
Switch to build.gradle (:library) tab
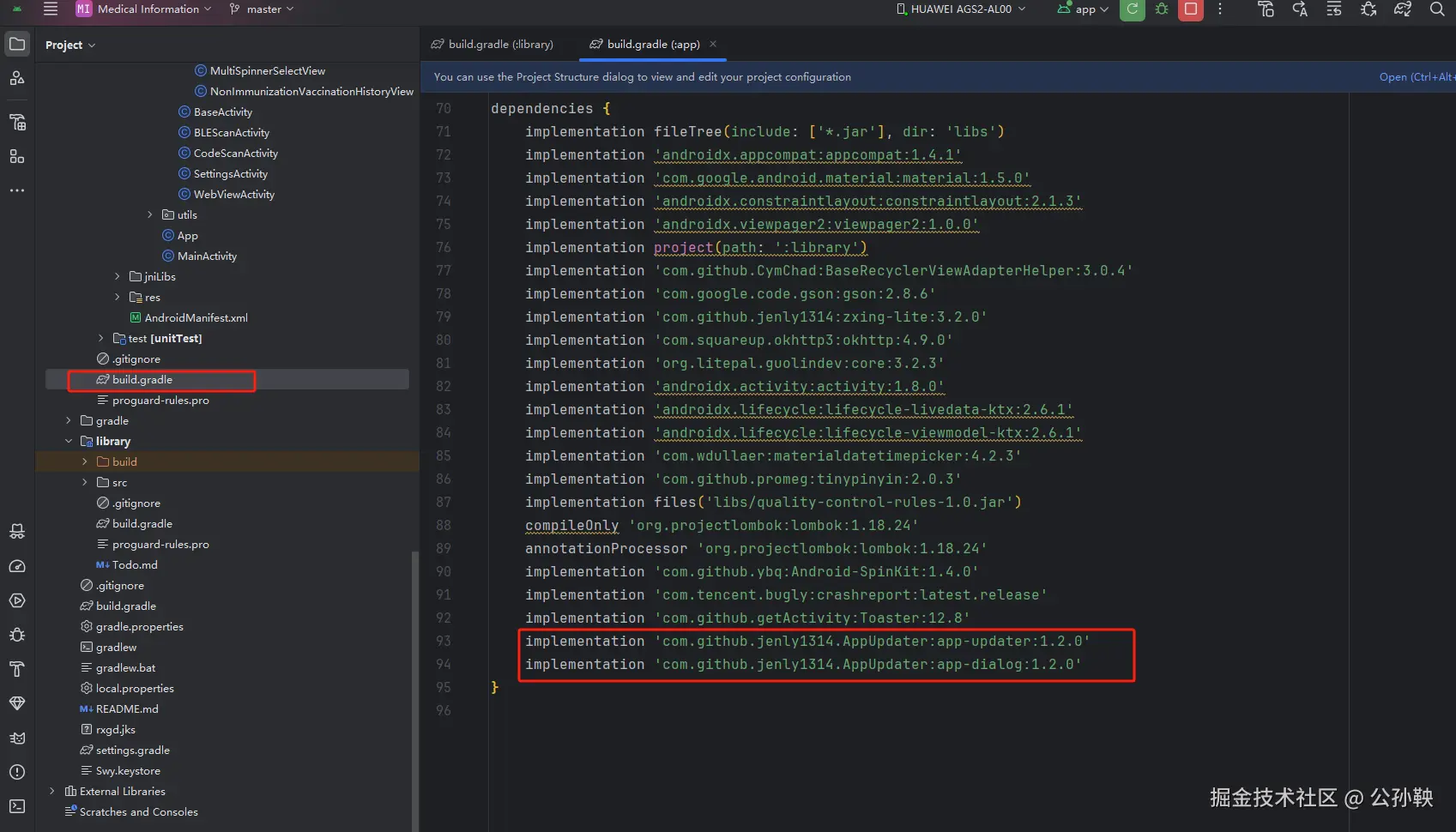[x=492, y=44]
